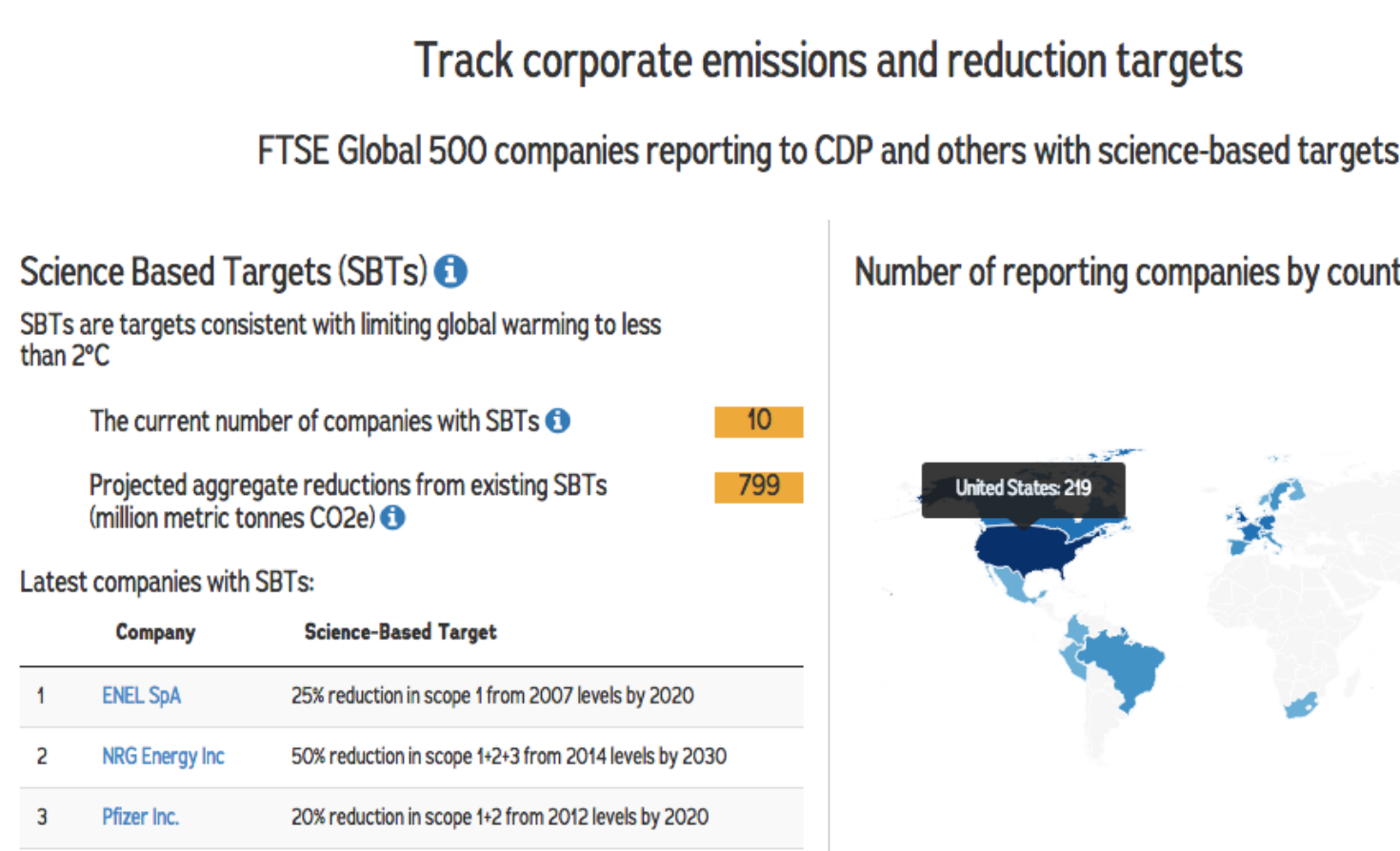This screenshot has width=1400, height=851.
Task: Click 'Track corporate emissions and reduction targets' title
Action: coord(829,61)
